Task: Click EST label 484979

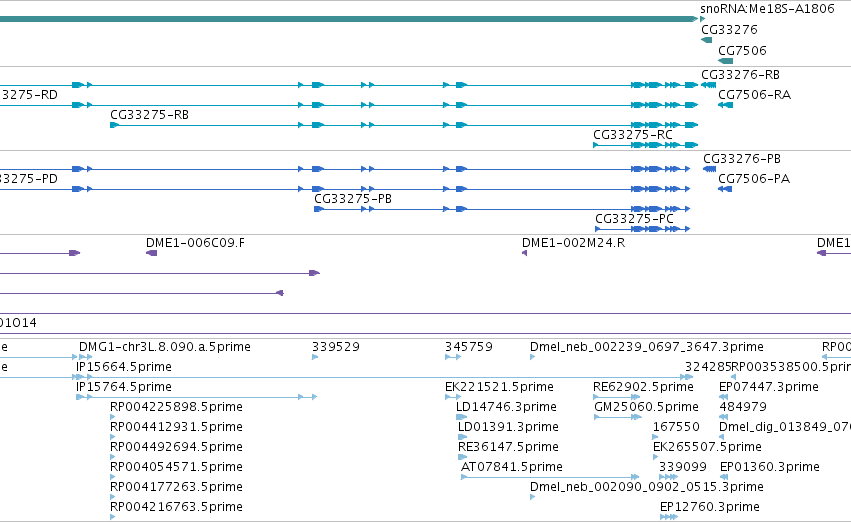Action: [742, 408]
